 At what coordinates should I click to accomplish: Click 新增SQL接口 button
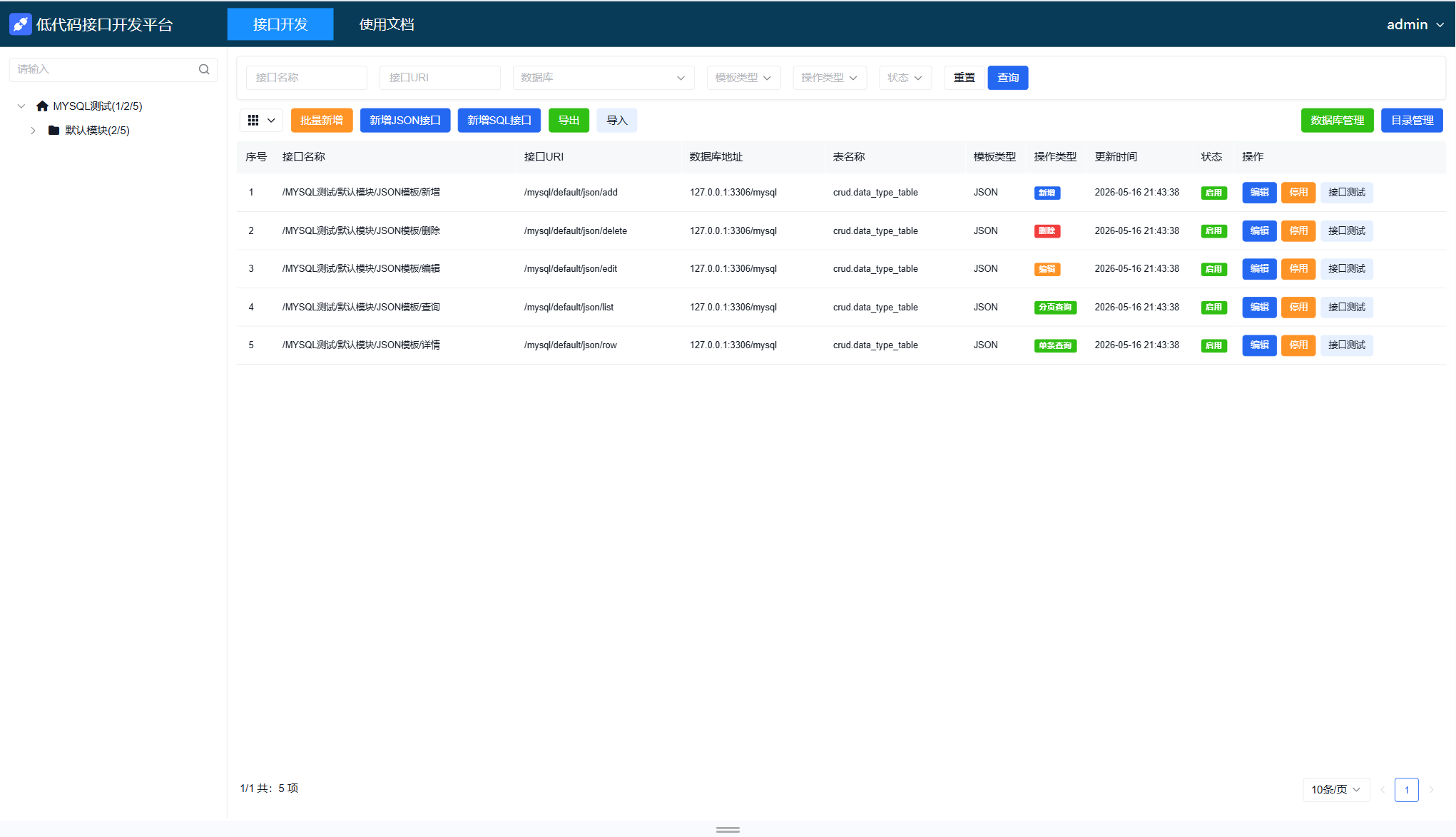coord(499,121)
